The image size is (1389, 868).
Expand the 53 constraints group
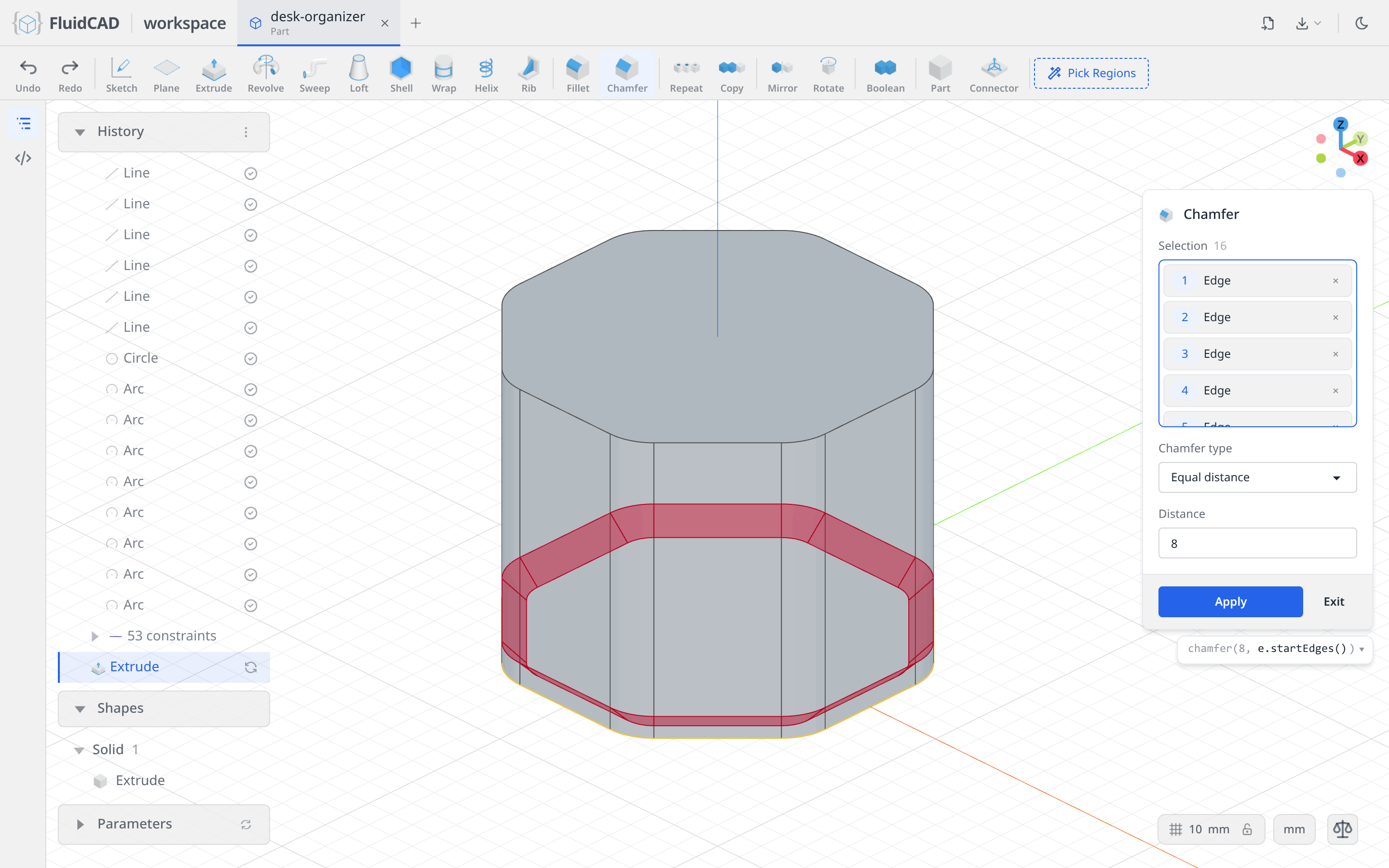(95, 636)
